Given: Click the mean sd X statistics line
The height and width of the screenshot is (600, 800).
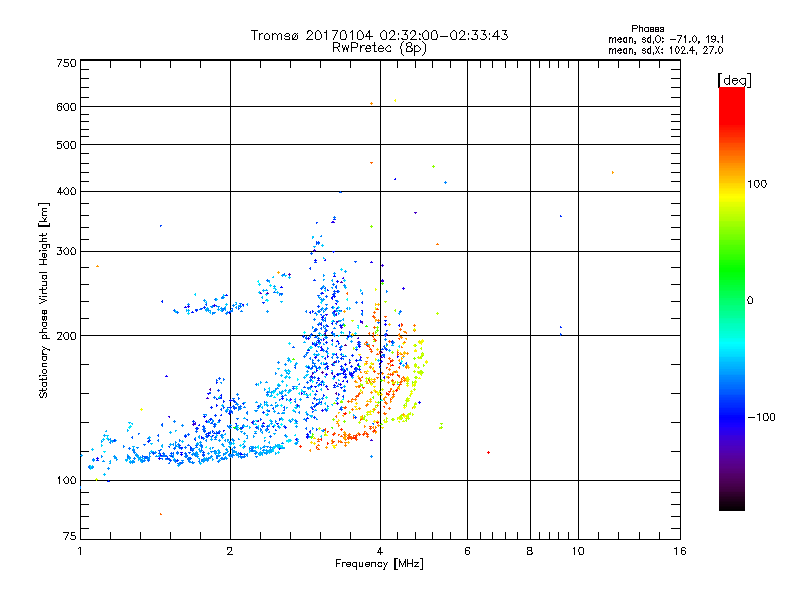Looking at the screenshot, I should pos(665,50).
